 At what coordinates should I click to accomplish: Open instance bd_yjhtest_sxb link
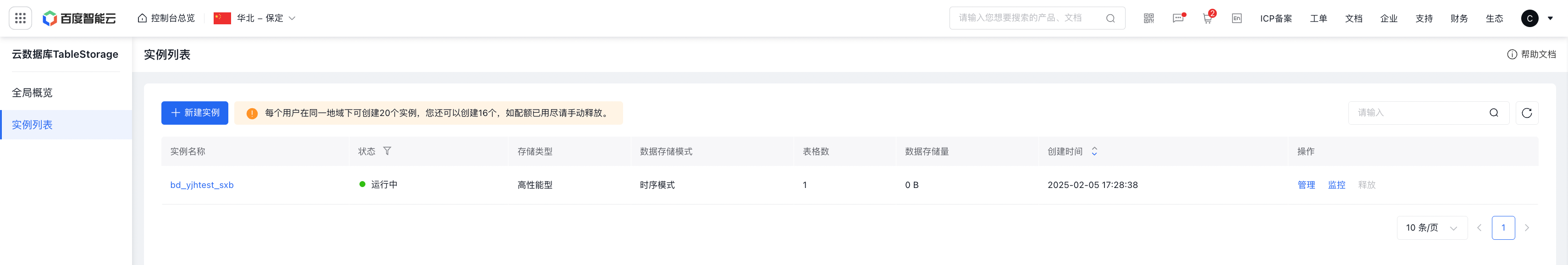[x=202, y=185]
